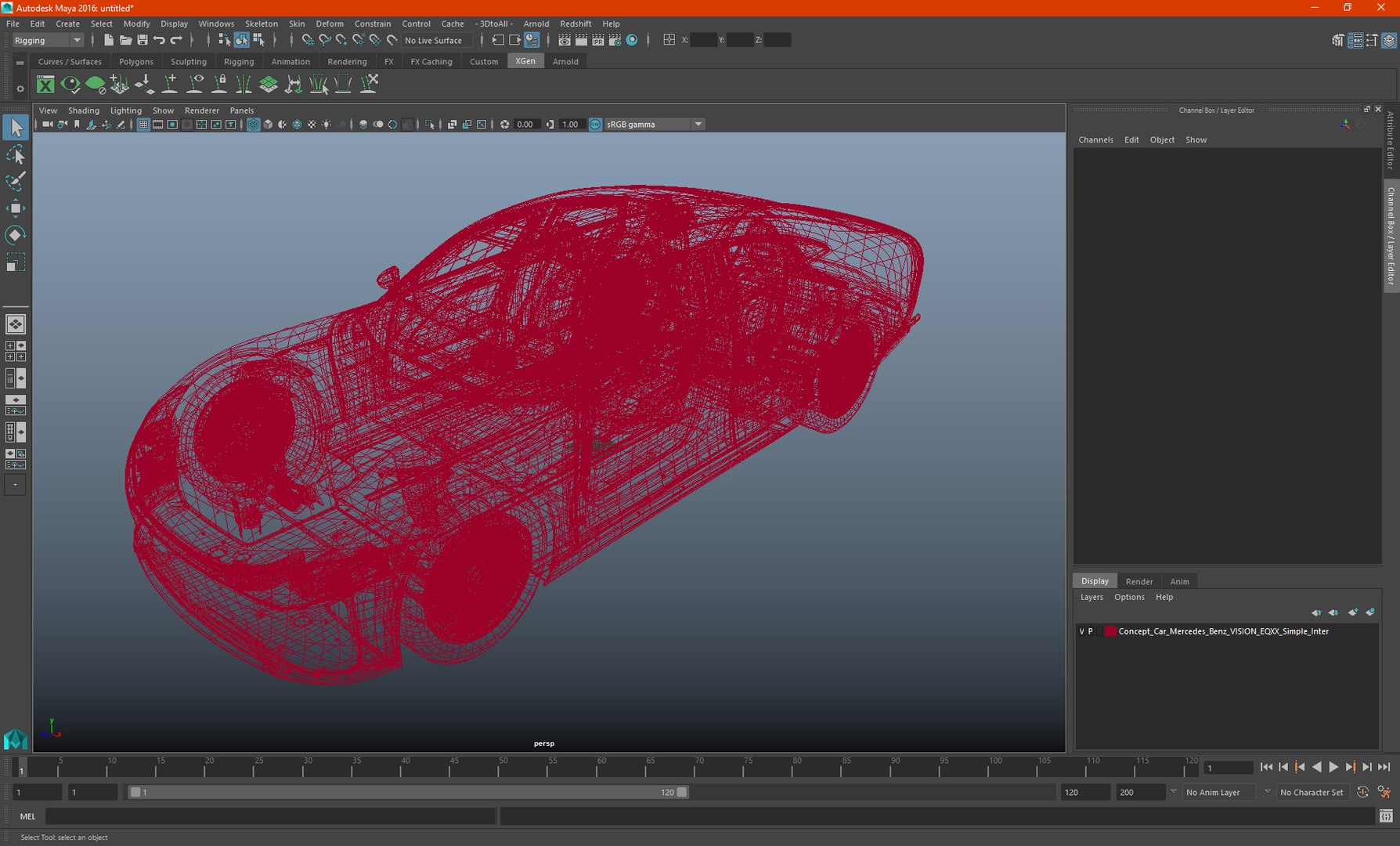Open the Render View clapperboard icon
The width and height of the screenshot is (1400, 846).
tap(565, 40)
